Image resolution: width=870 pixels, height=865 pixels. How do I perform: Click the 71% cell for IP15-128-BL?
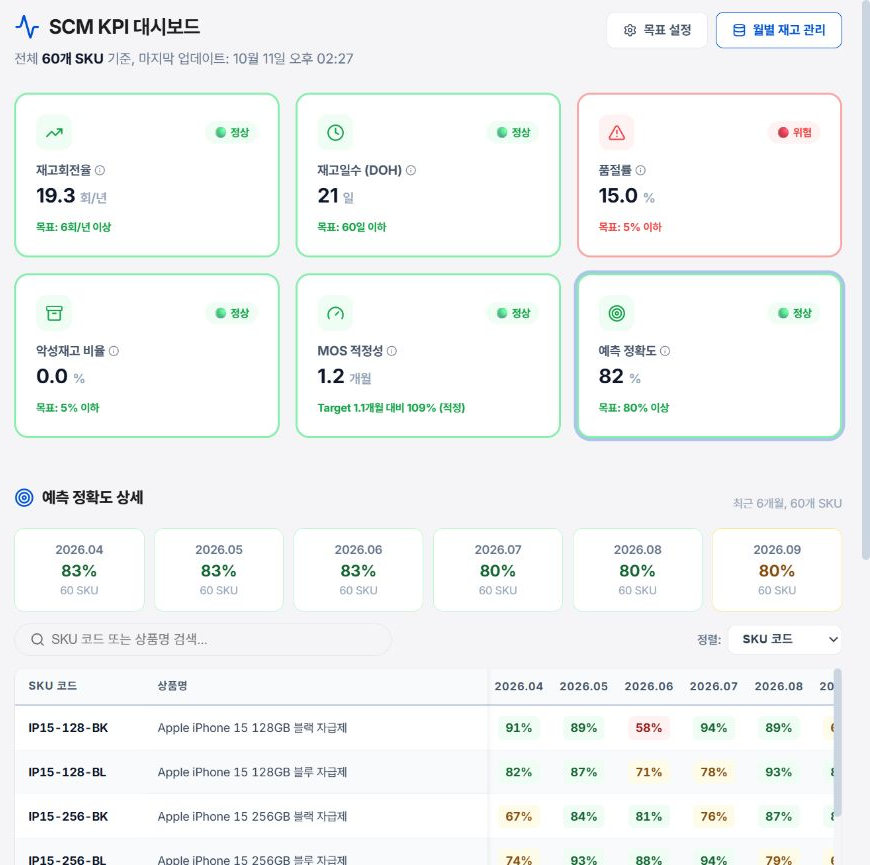click(649, 772)
